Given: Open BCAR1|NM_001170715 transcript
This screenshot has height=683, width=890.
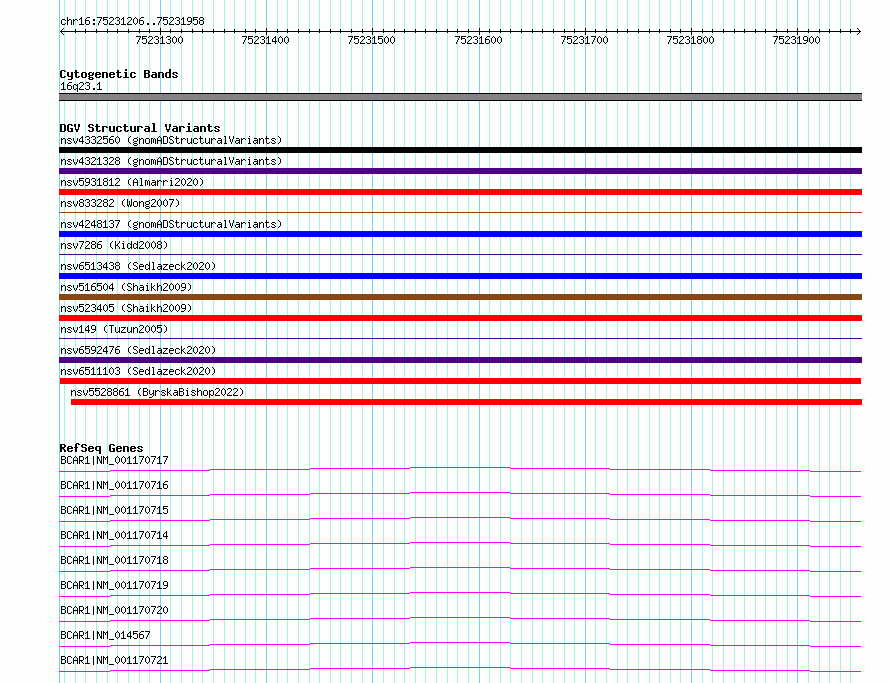Looking at the screenshot, I should click(114, 510).
